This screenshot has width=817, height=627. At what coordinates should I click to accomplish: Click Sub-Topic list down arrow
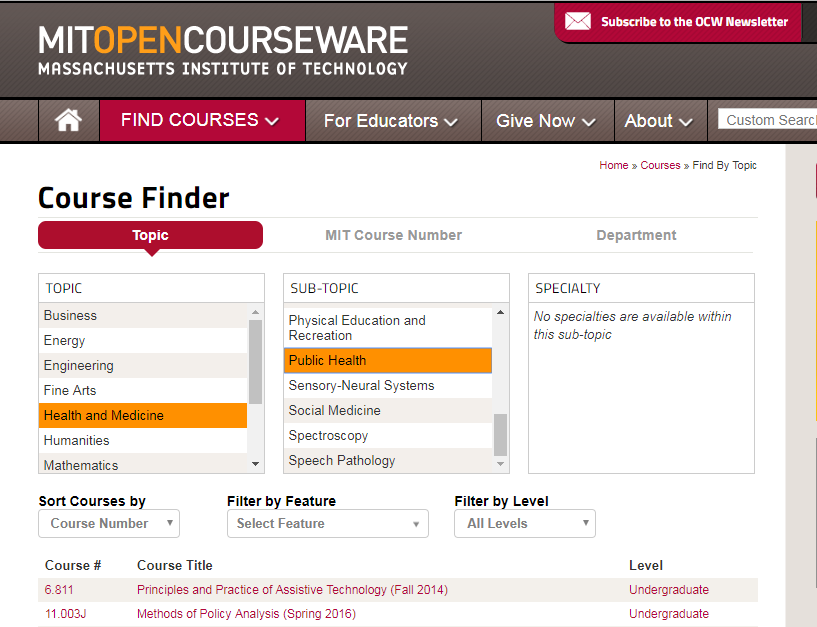click(500, 464)
